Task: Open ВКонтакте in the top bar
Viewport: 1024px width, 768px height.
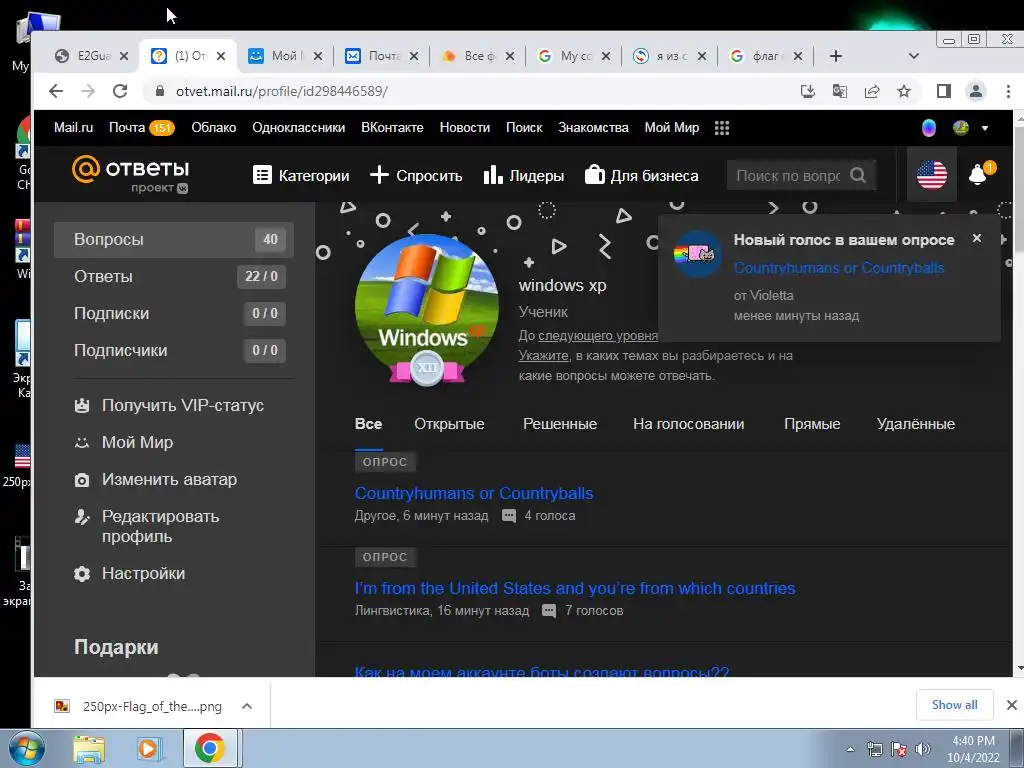Action: click(392, 128)
